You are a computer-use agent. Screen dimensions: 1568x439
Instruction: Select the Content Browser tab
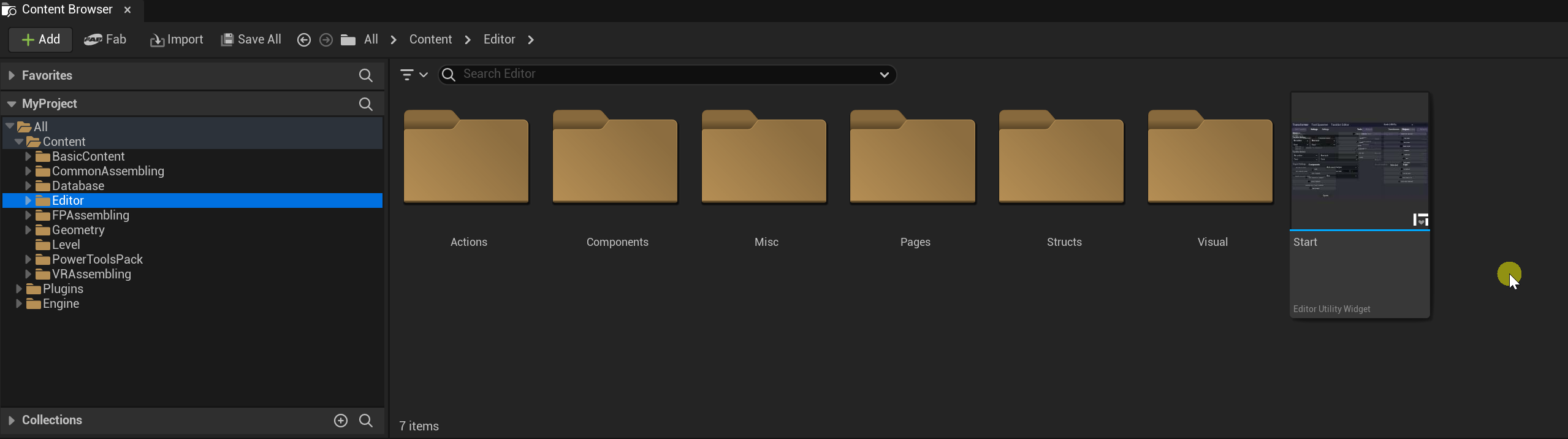67,10
